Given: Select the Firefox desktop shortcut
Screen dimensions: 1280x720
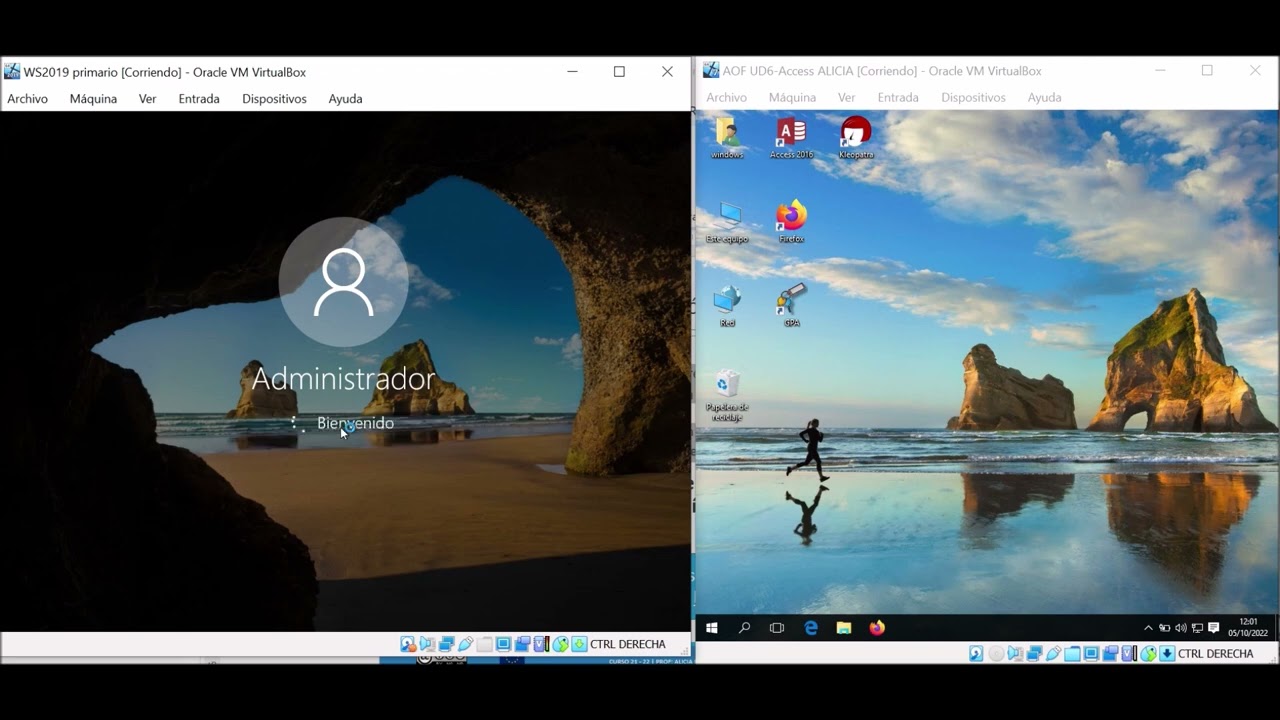Looking at the screenshot, I should [x=791, y=222].
